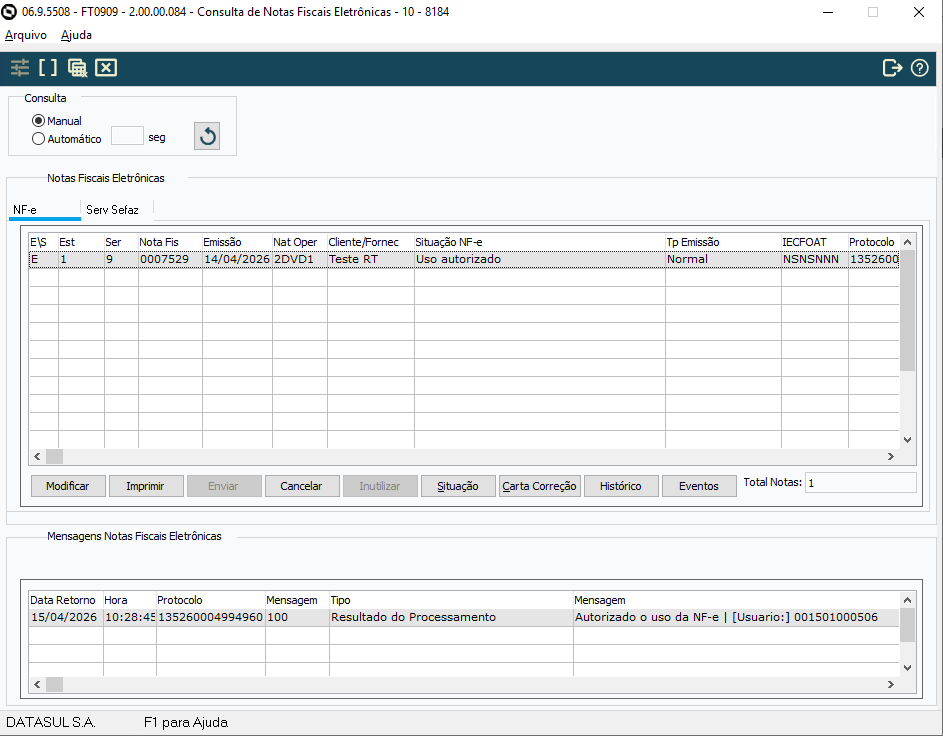943x736 pixels.
Task: Click the brackets selection icon in toolbar
Action: click(48, 67)
